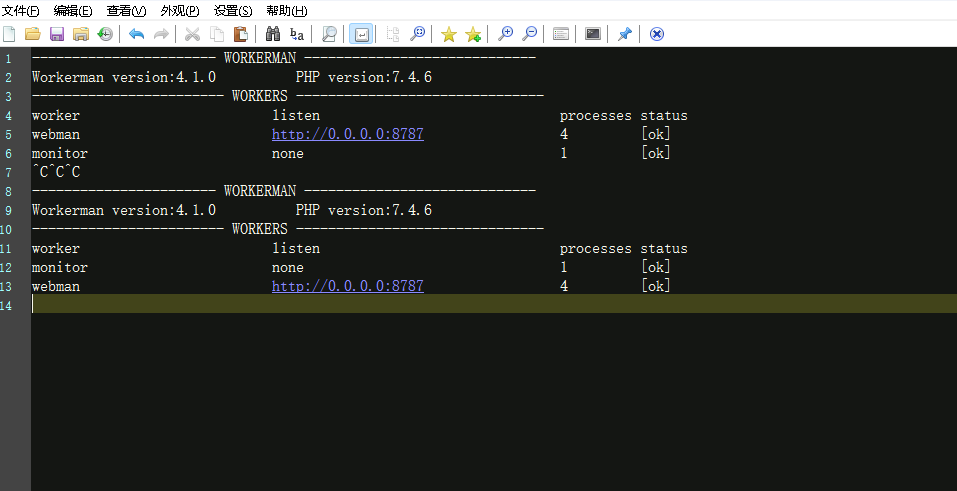
Task: Click 'PHP version:7.4.6' on line 9
Action: tap(364, 210)
